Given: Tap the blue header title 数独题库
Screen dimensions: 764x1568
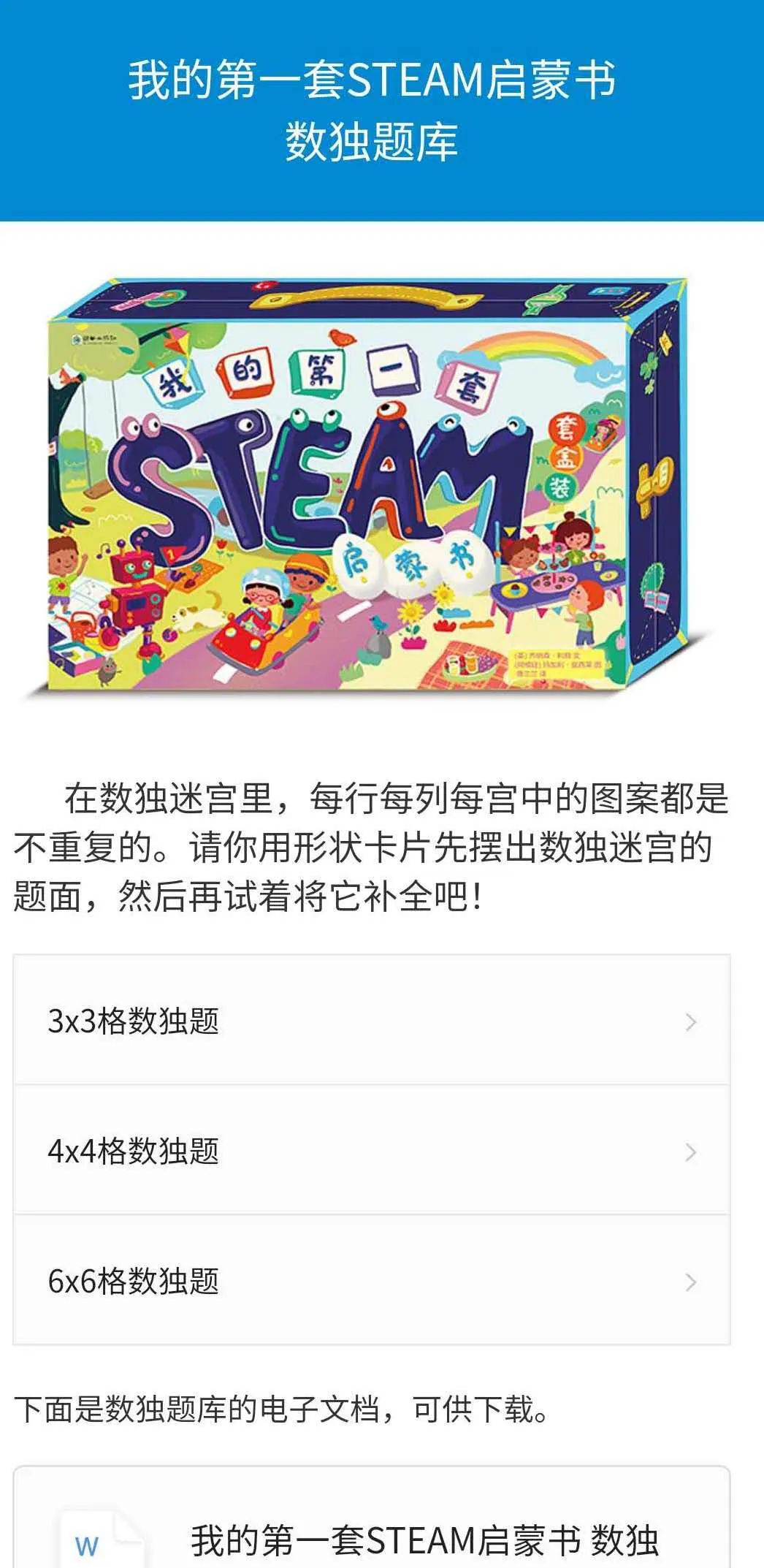Looking at the screenshot, I should click(371, 142).
